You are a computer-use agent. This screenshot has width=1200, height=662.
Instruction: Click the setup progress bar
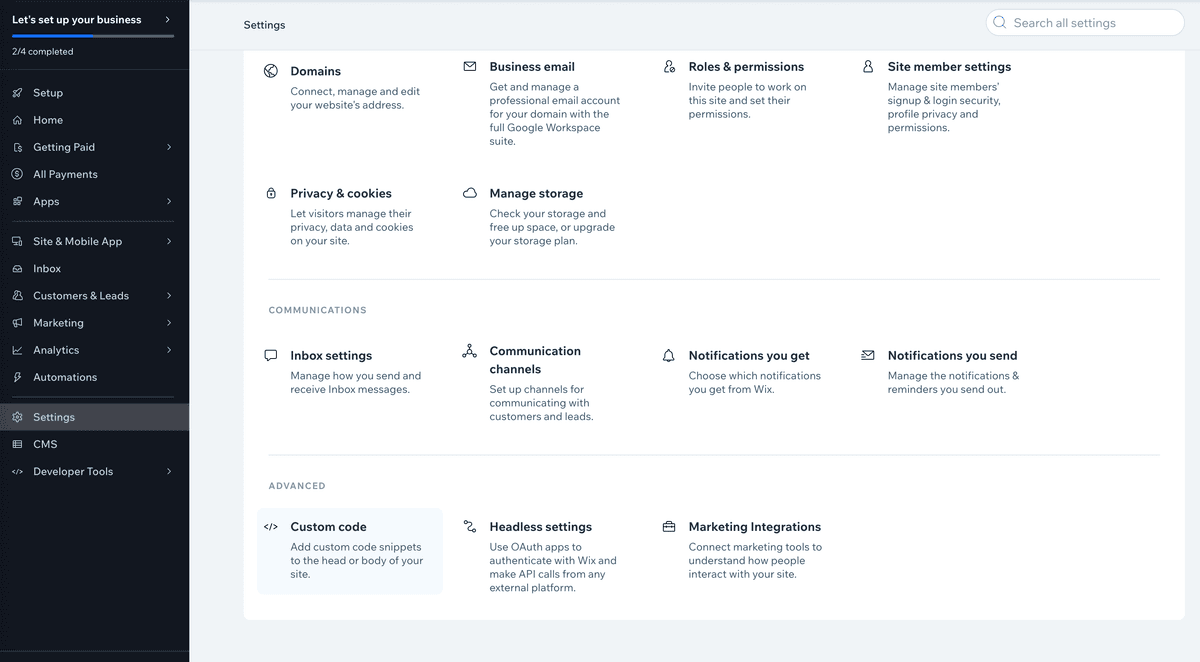[93, 36]
